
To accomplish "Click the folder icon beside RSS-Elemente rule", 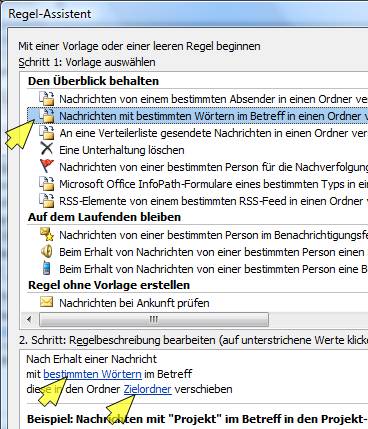I will (x=47, y=201).
